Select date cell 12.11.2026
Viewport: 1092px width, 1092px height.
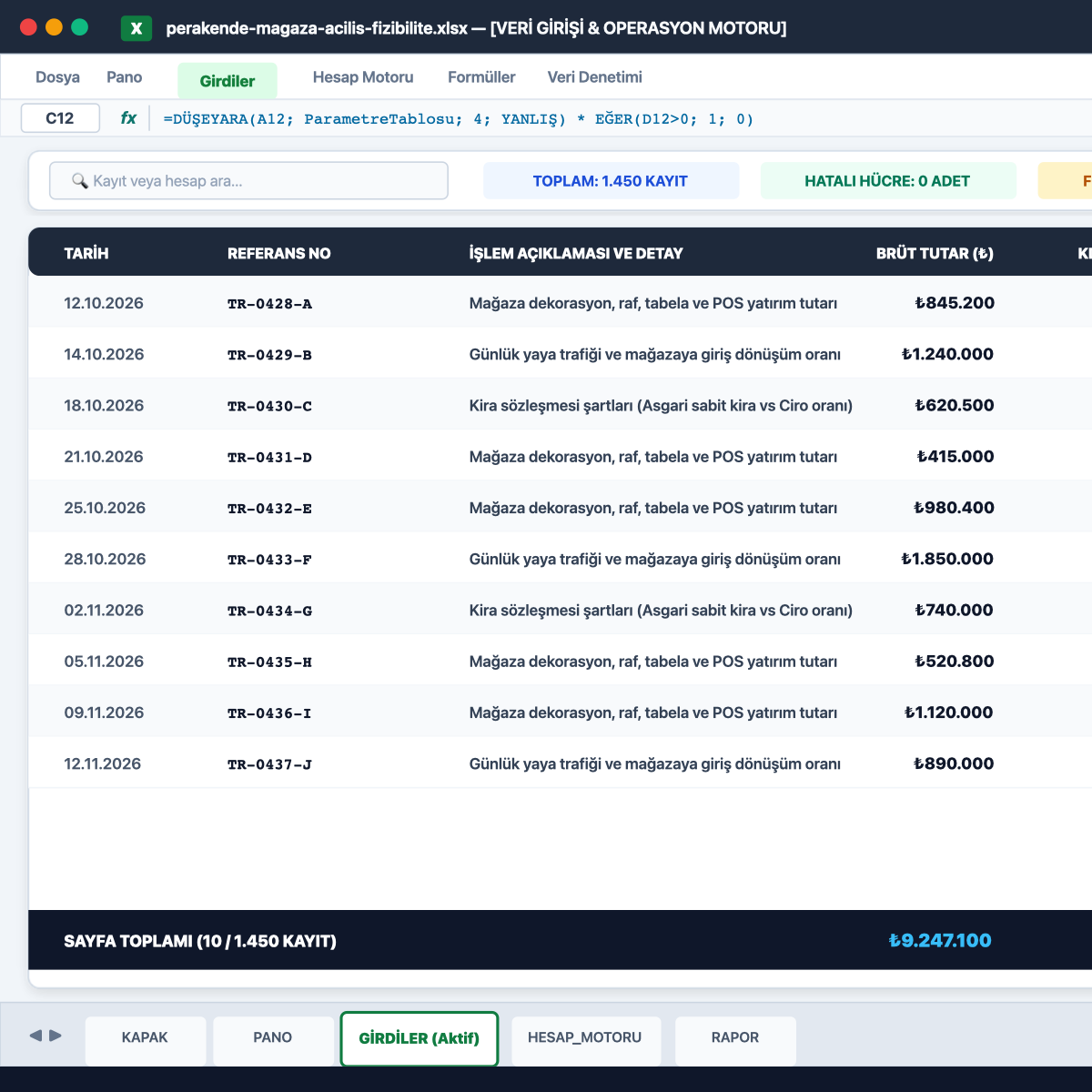103,763
